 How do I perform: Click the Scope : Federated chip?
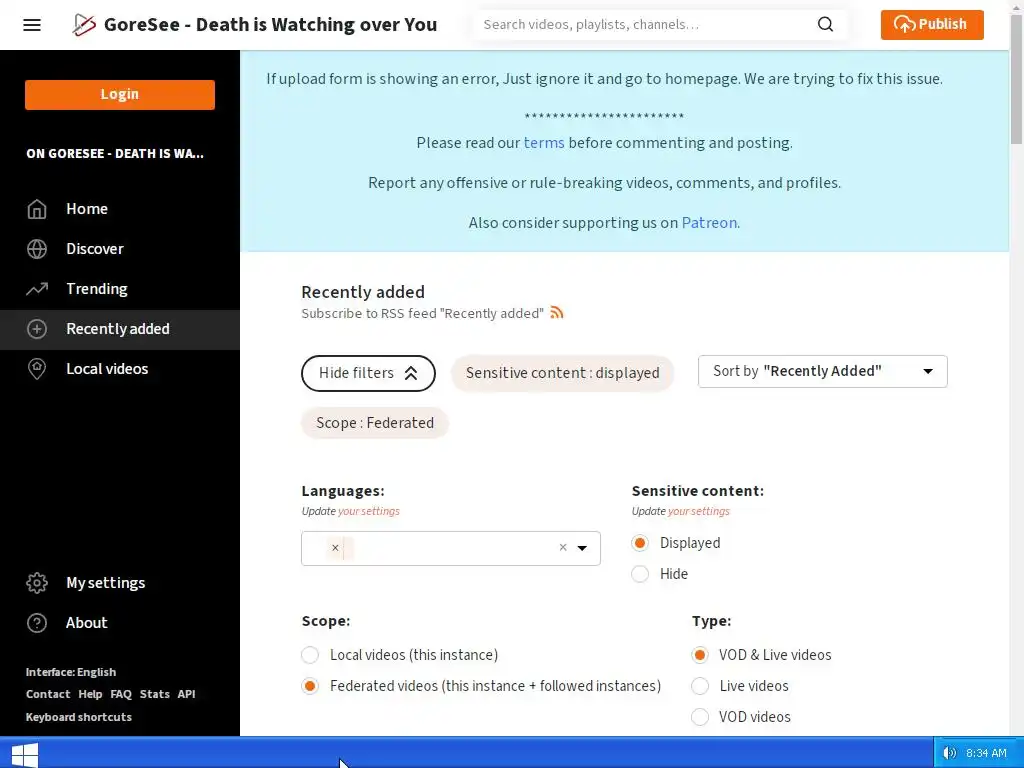(x=375, y=423)
